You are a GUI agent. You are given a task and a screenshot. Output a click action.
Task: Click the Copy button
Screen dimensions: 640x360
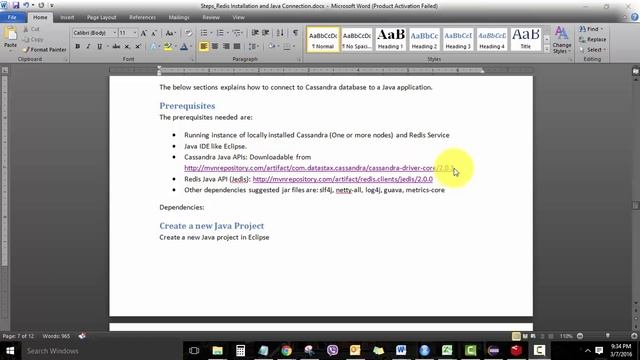33,40
